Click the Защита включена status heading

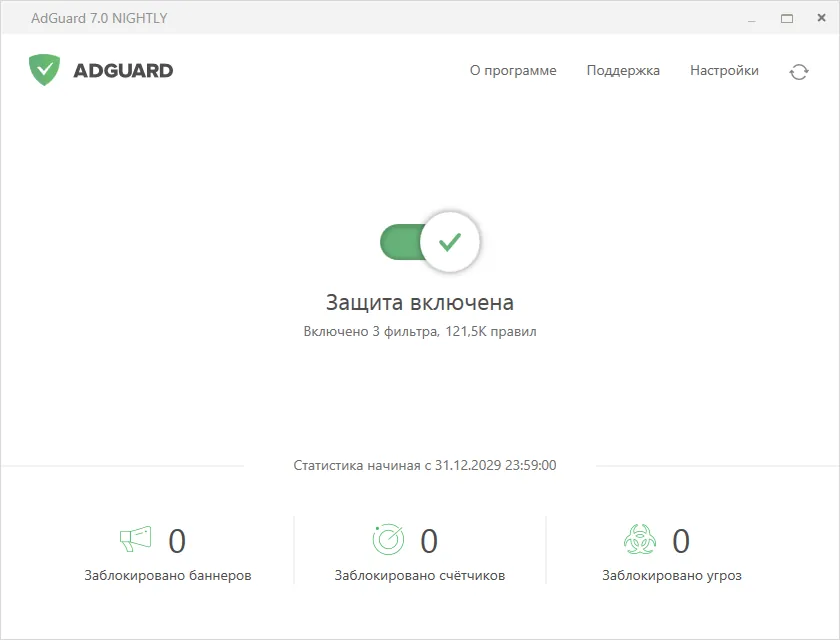pos(420,303)
